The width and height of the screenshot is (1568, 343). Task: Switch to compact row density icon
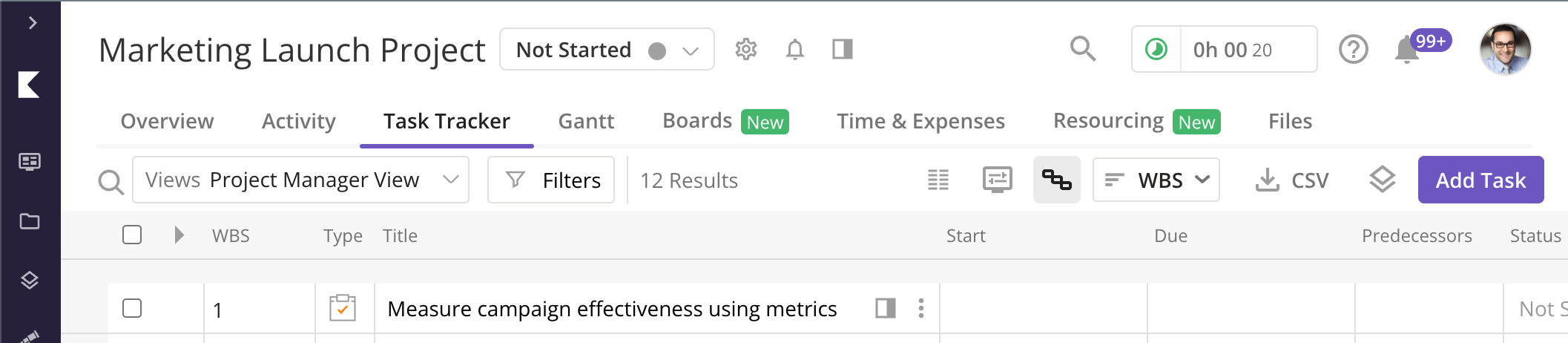[938, 180]
